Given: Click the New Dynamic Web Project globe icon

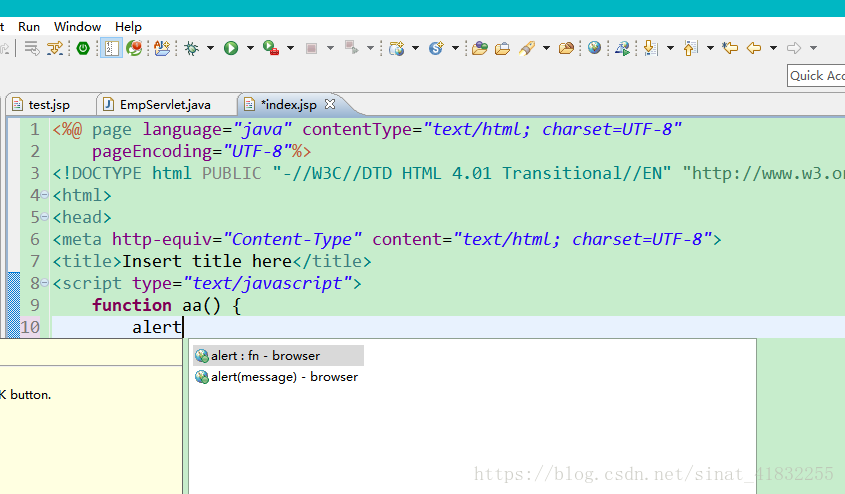Looking at the screenshot, I should (x=397, y=48).
